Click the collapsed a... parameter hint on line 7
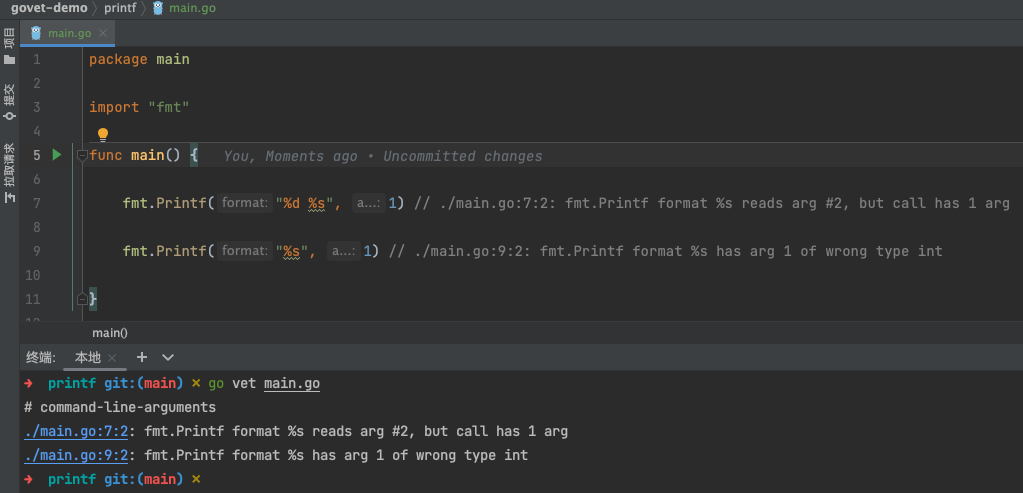 click(367, 204)
